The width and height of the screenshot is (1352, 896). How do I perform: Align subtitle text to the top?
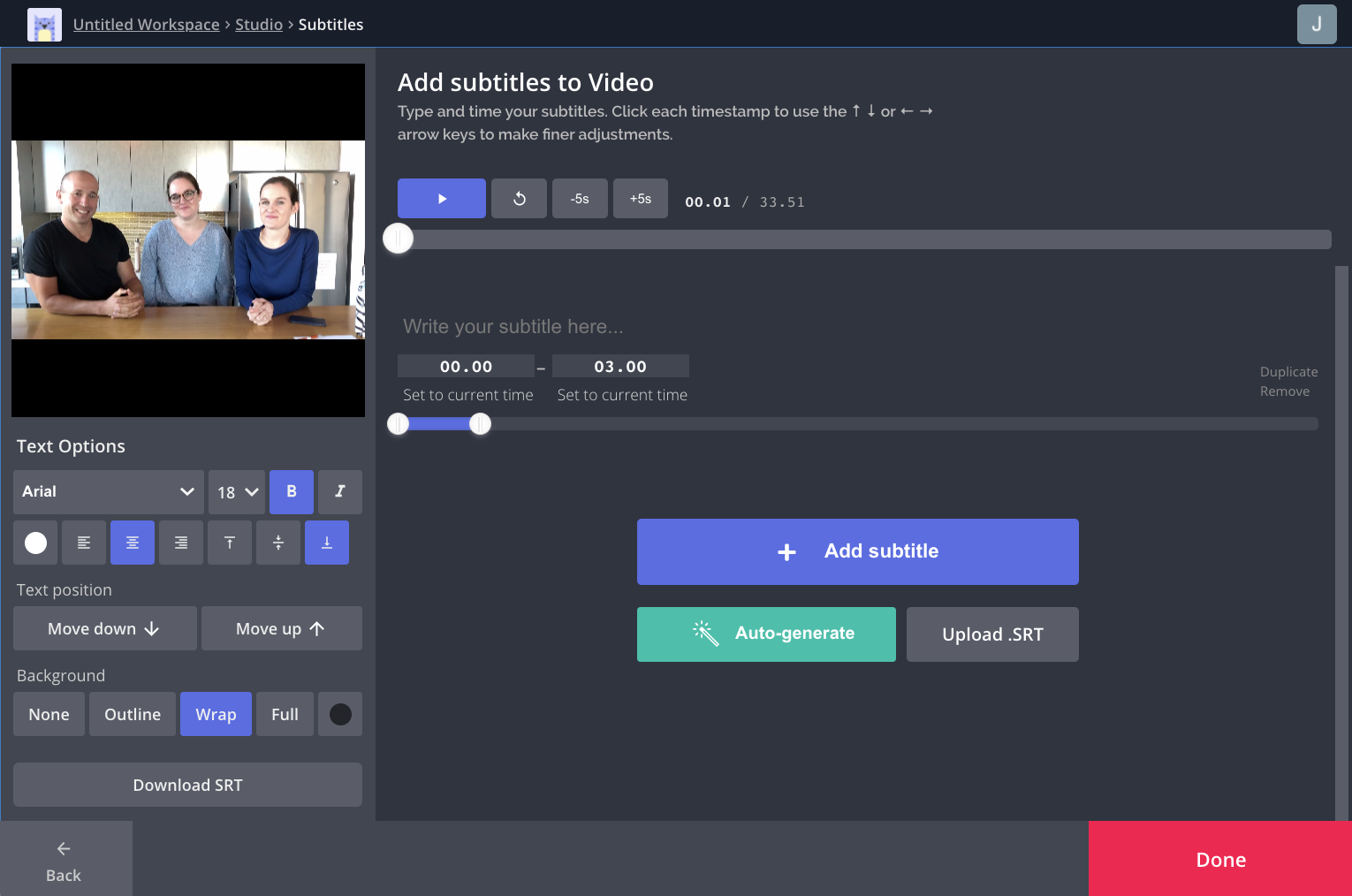coord(229,542)
